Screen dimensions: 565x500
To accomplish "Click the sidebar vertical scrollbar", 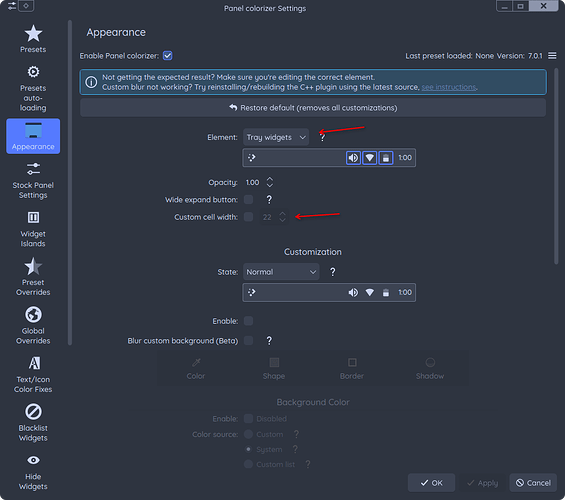I will 70,183.
